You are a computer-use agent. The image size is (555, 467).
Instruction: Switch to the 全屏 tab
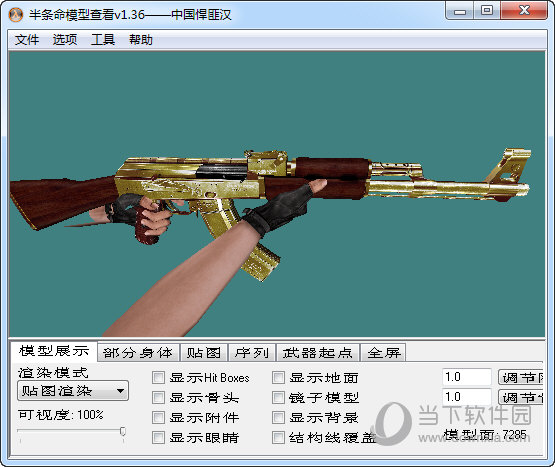tap(384, 353)
